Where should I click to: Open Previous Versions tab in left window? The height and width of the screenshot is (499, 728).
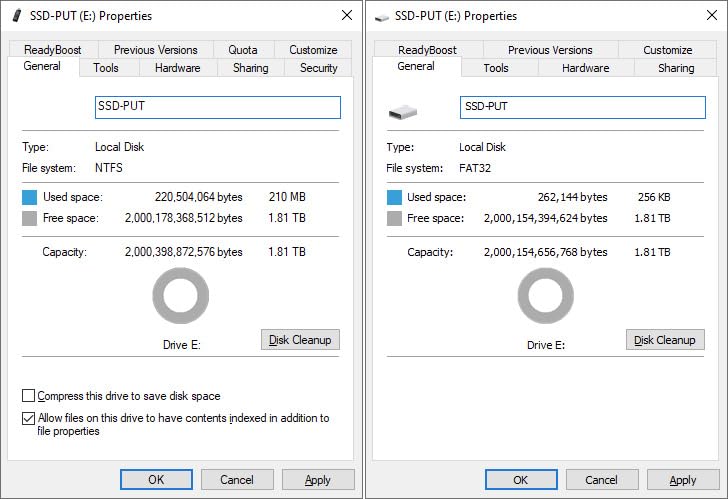[155, 50]
